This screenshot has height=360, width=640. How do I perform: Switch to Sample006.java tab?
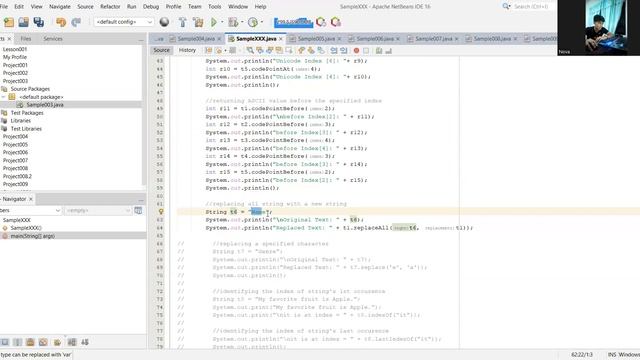pyautogui.click(x=375, y=39)
